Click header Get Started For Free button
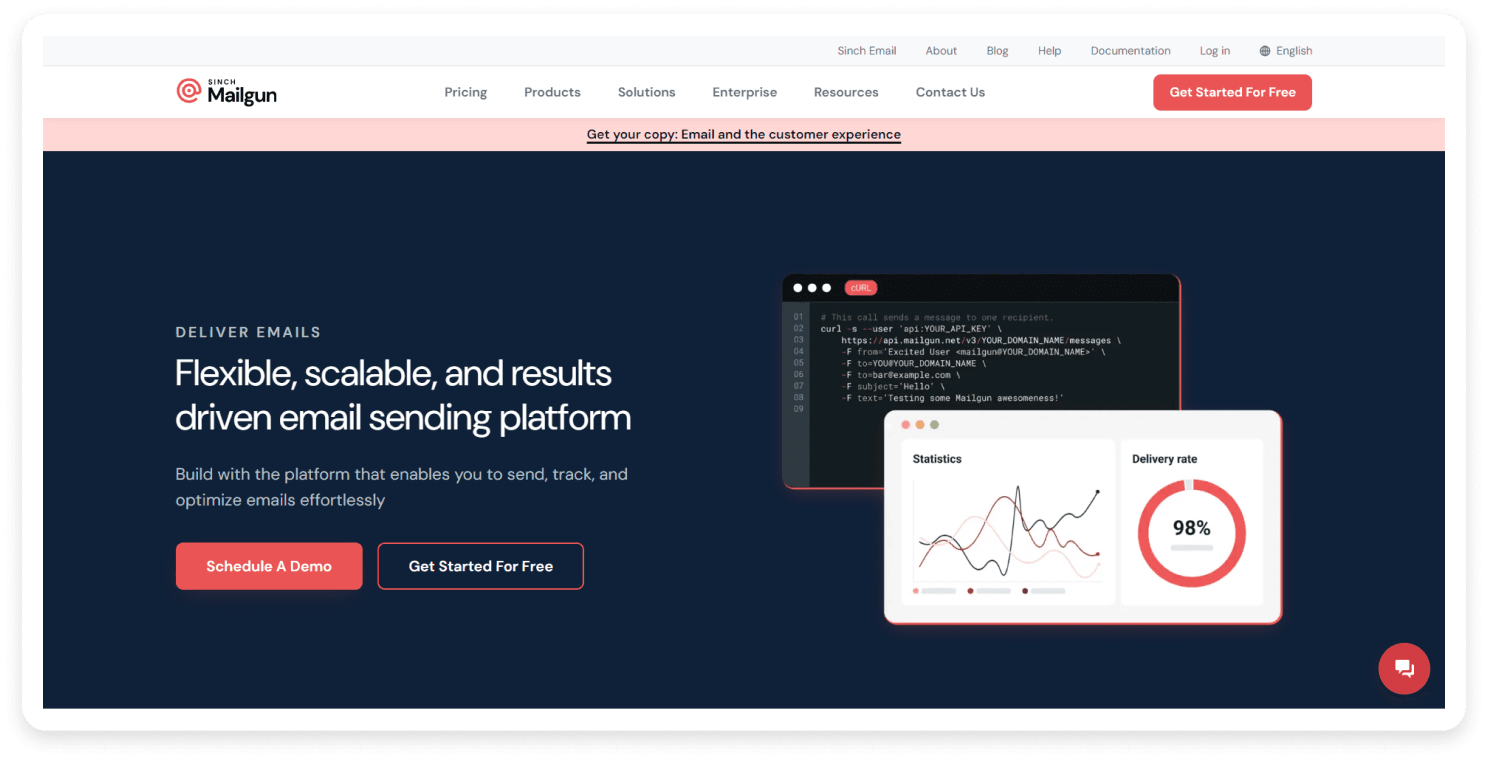The height and width of the screenshot is (761, 1488). click(1232, 92)
